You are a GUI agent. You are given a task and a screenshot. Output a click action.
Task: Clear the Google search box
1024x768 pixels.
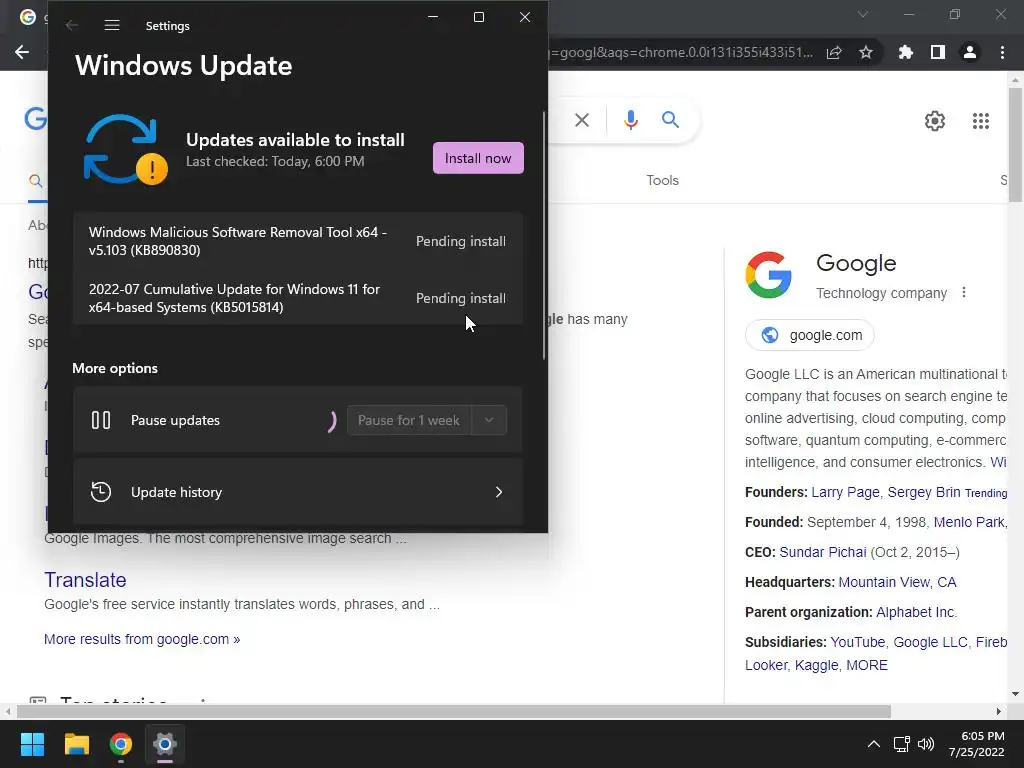[582, 120]
